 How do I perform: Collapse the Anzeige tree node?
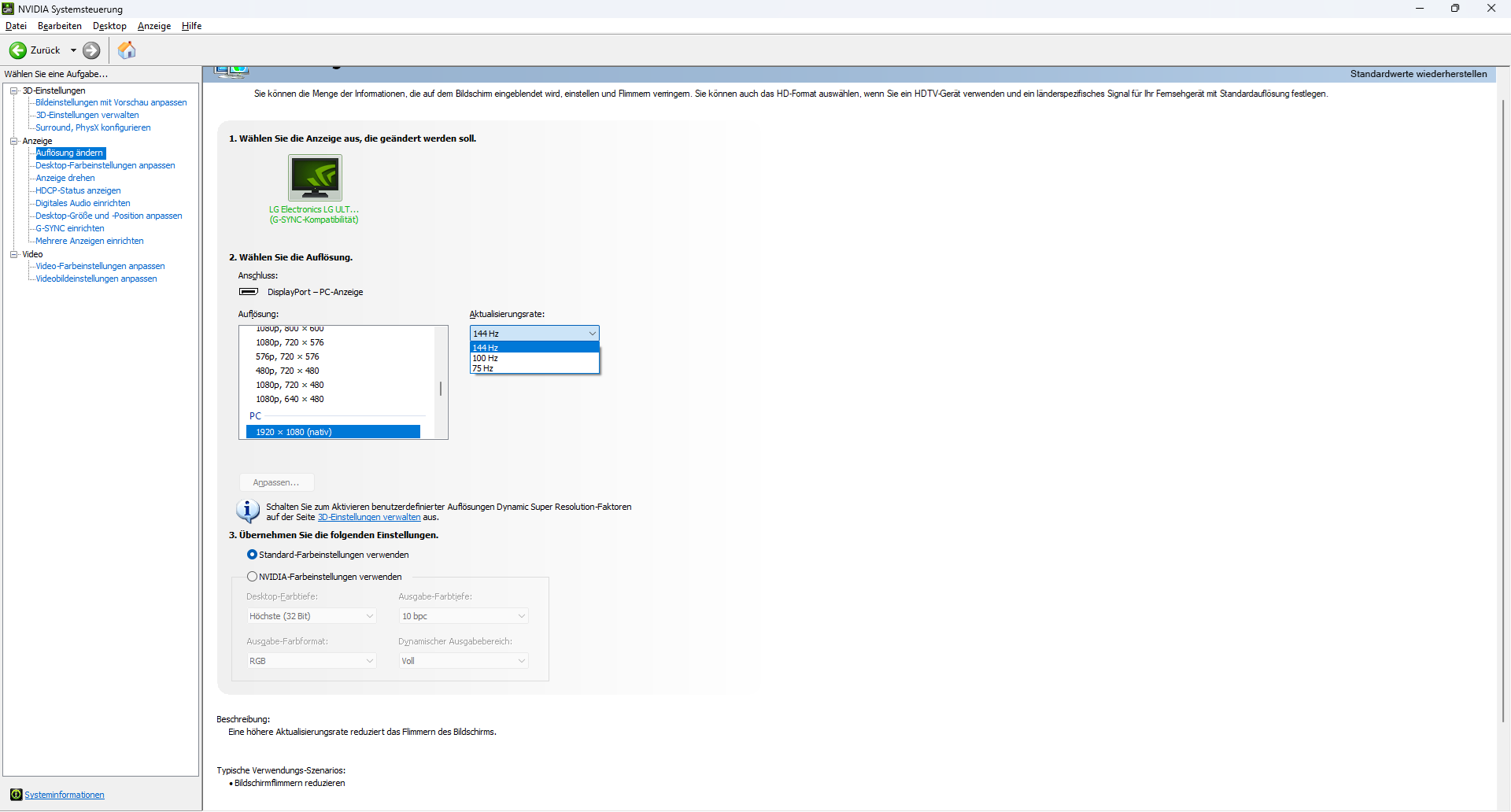[13, 141]
